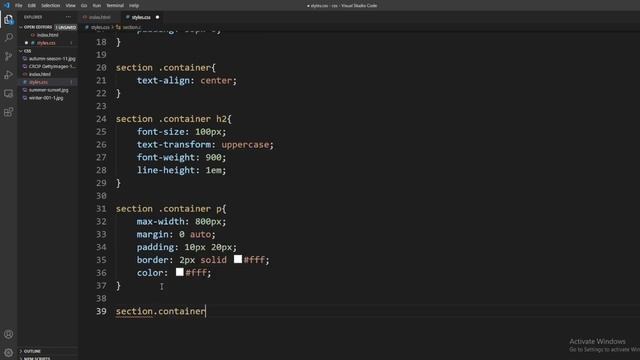Open styles.css in the CSS folder tree
640x360 pixels.
pyautogui.click(x=38, y=82)
